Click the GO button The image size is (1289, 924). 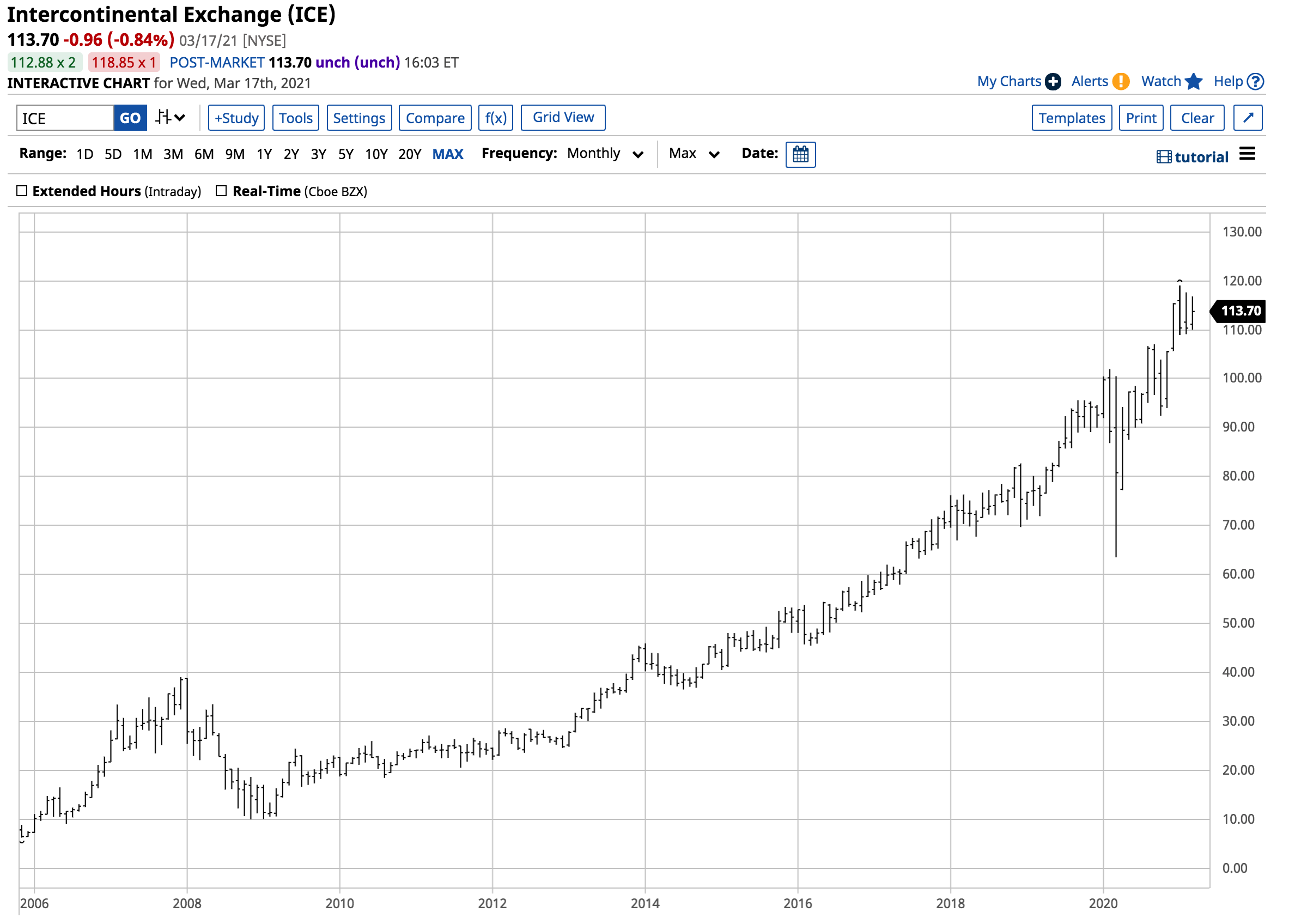(x=130, y=118)
